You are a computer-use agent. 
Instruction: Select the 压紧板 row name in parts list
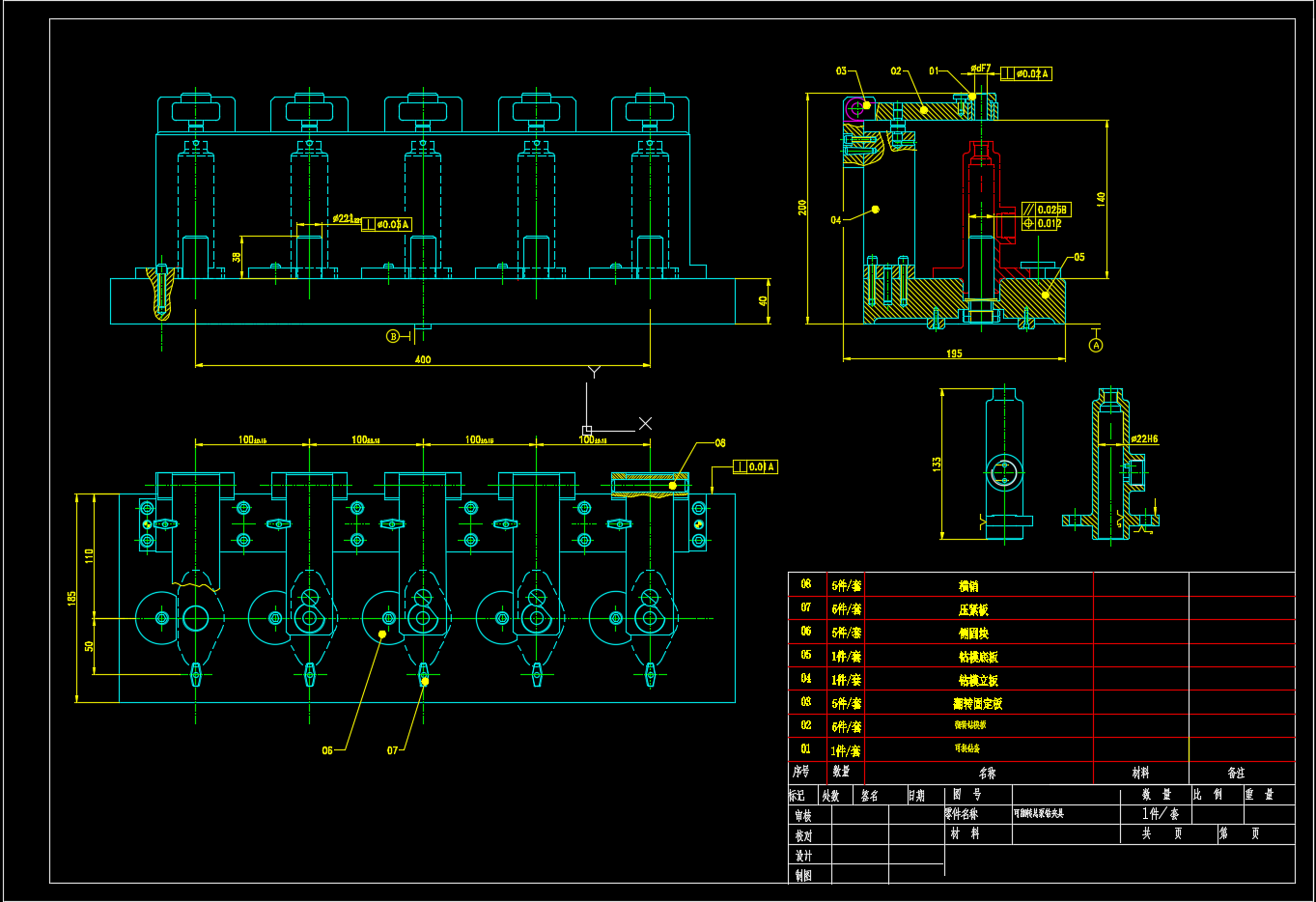click(x=973, y=610)
